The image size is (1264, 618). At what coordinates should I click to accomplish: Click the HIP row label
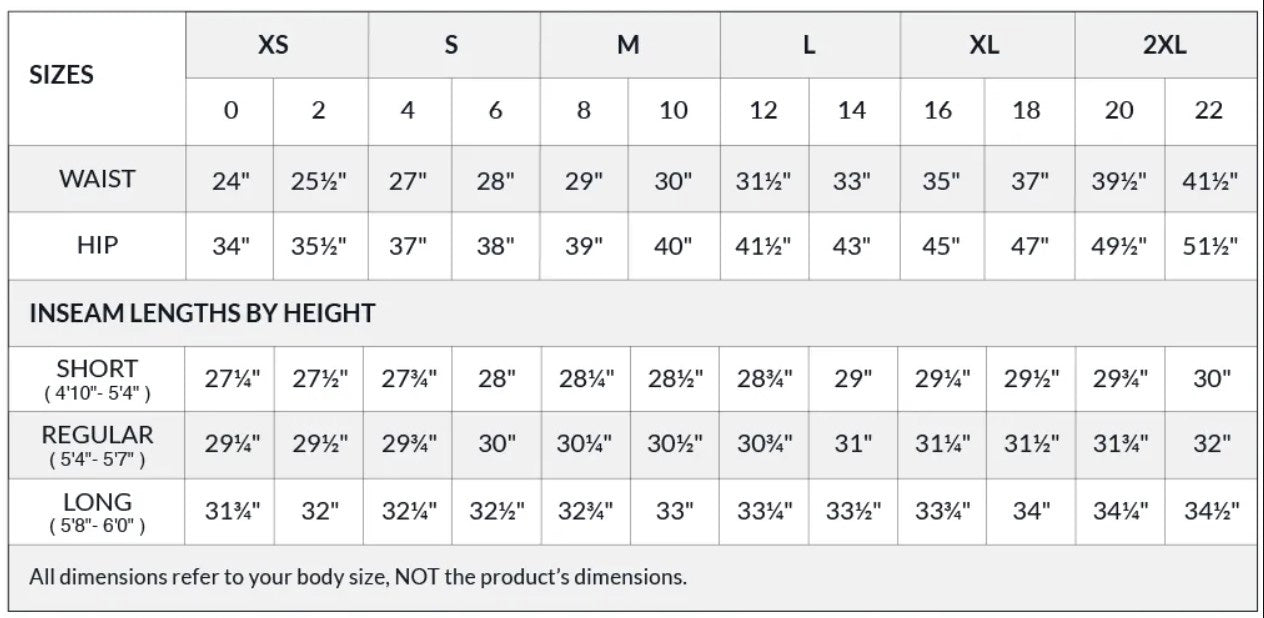97,245
